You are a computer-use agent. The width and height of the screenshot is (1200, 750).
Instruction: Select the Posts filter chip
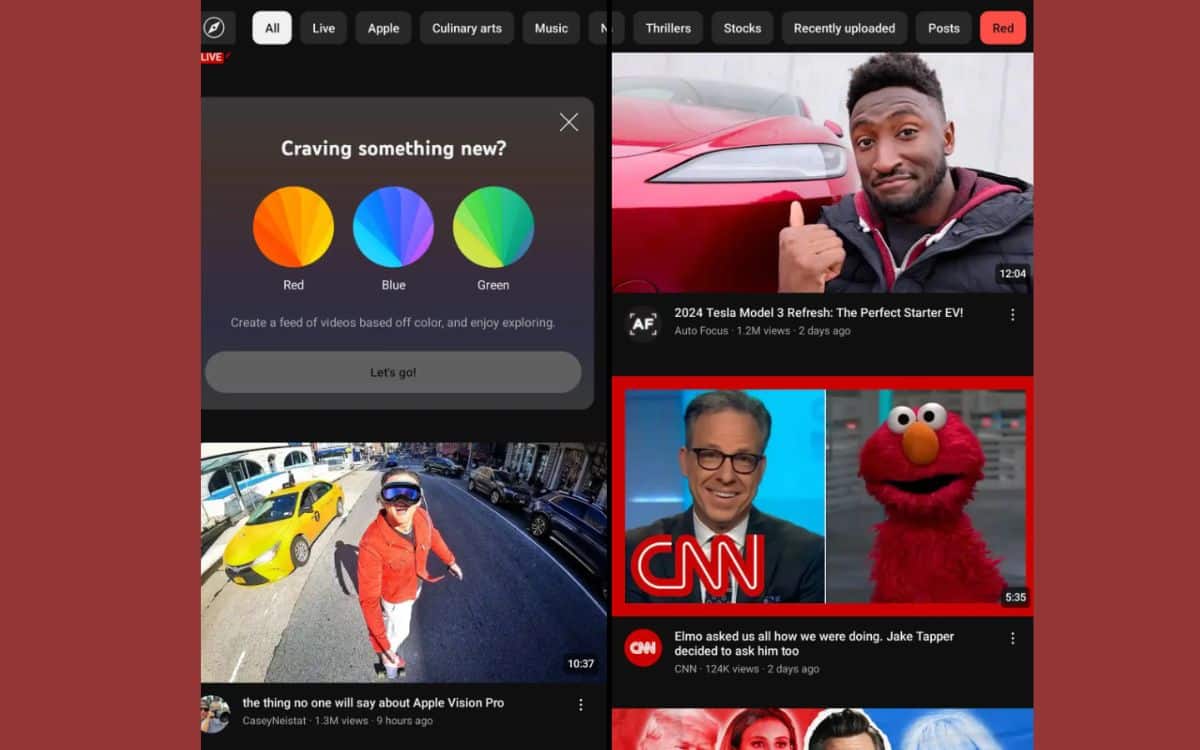943,28
